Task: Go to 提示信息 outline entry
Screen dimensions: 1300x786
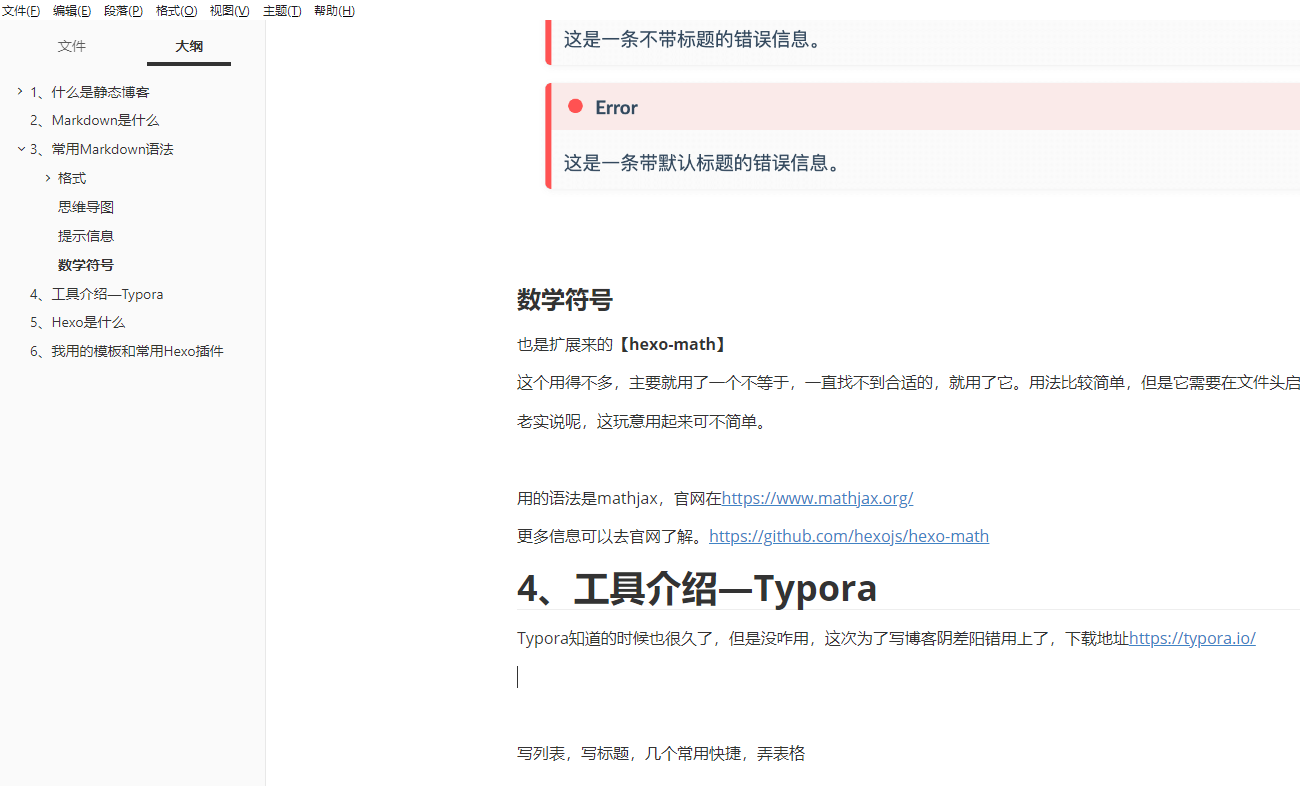Action: pyautogui.click(x=86, y=236)
